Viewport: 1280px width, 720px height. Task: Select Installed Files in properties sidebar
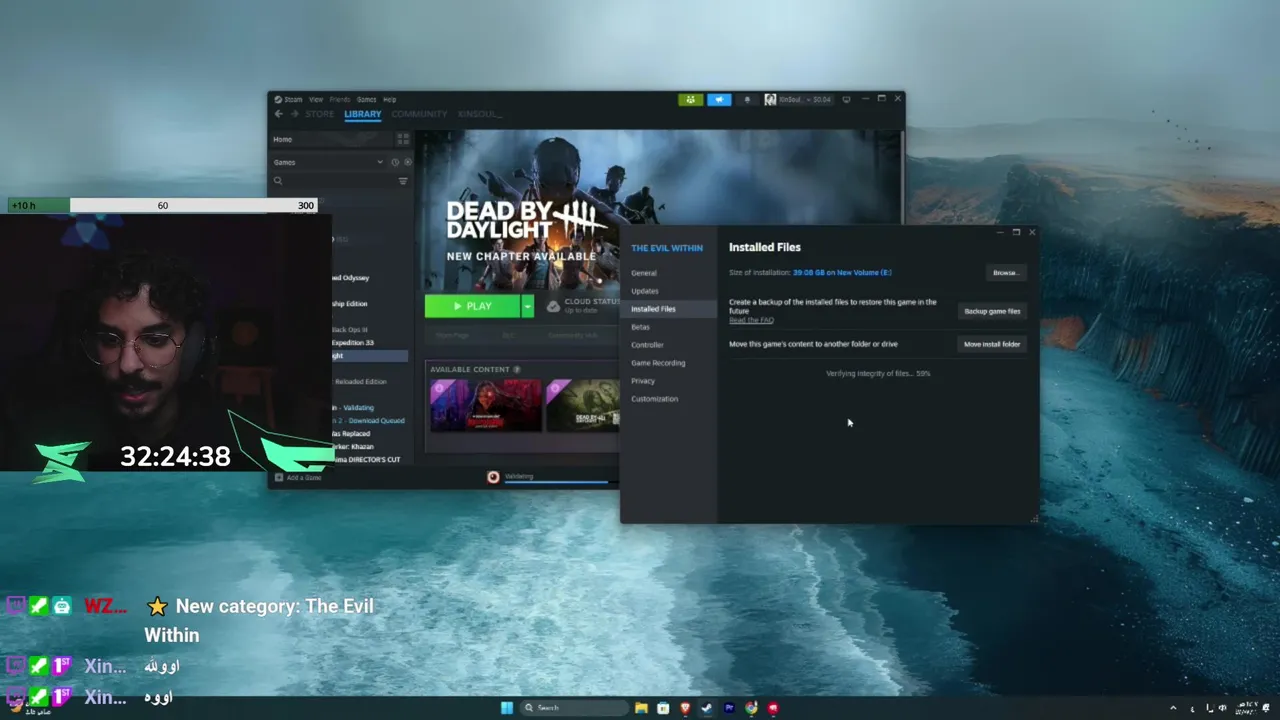pyautogui.click(x=669, y=309)
